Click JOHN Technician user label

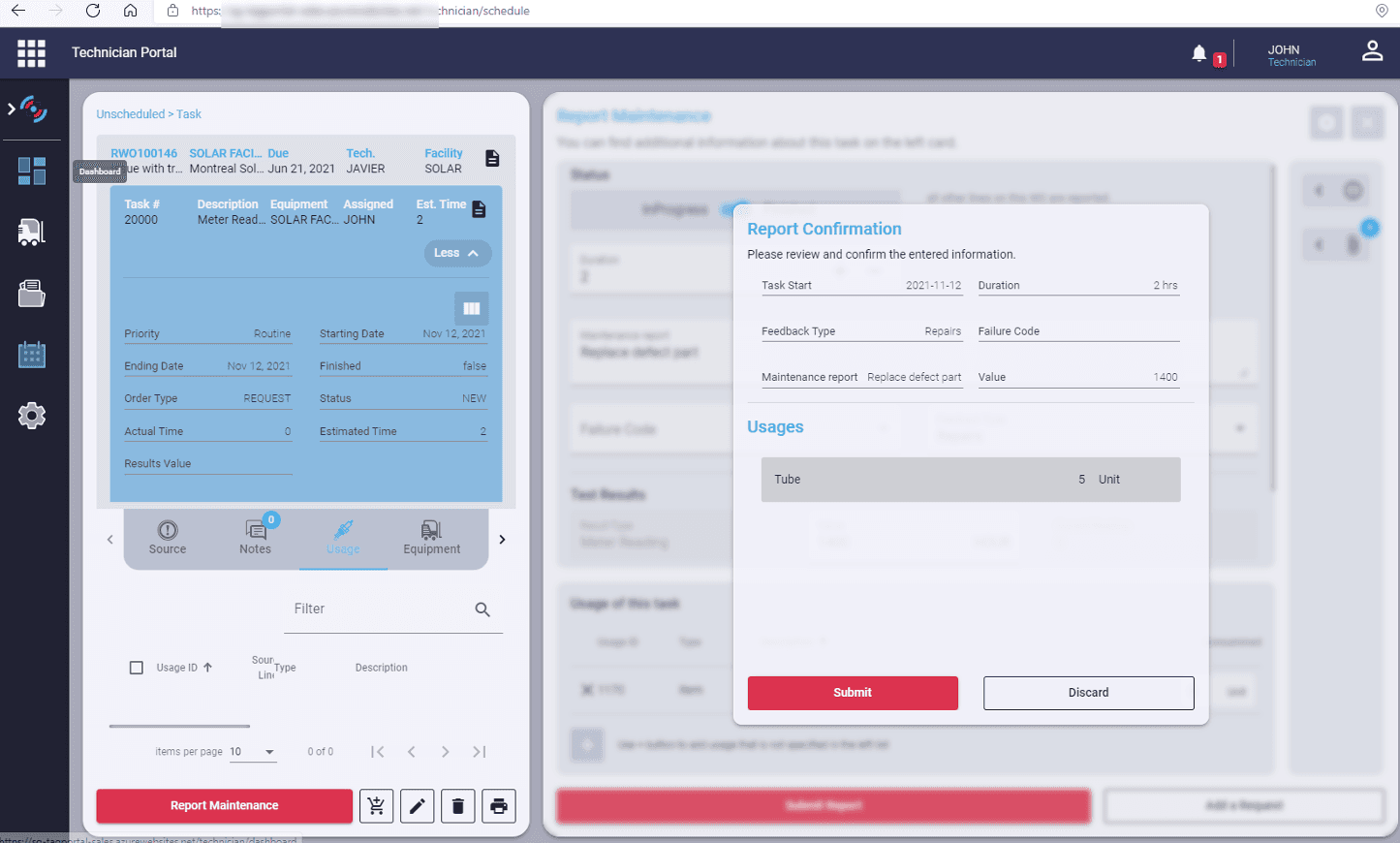coord(1291,55)
